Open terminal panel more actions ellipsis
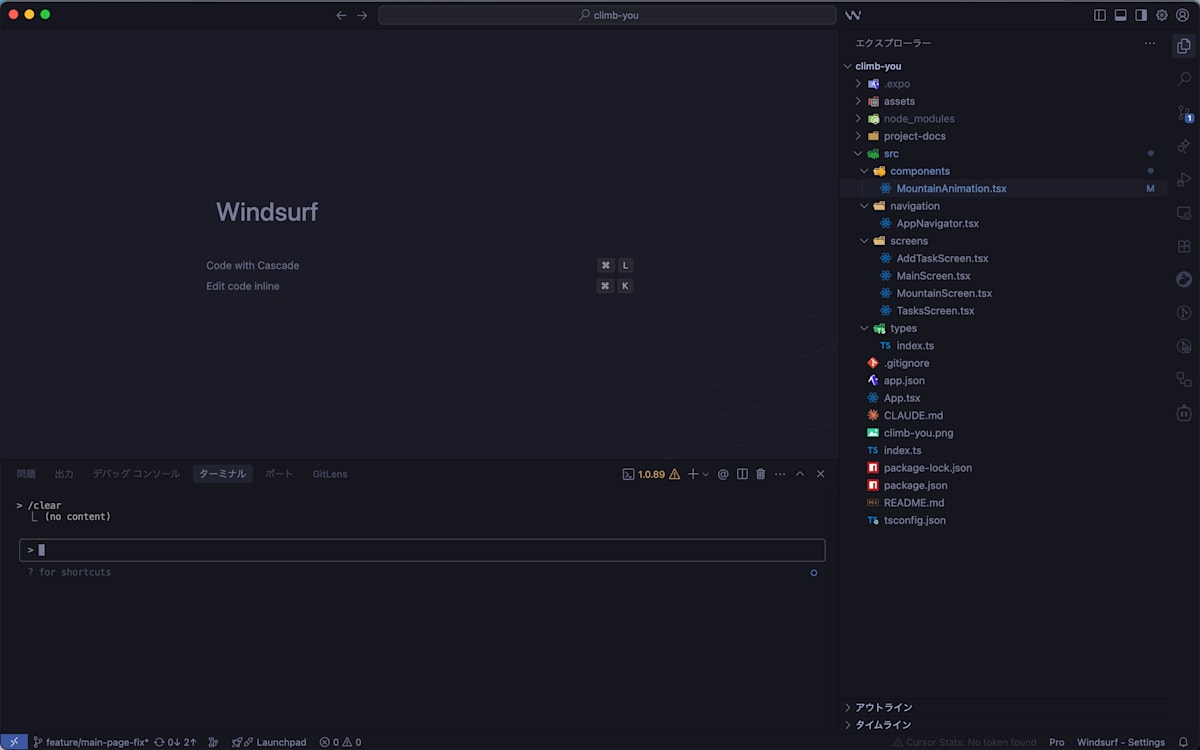1200x750 pixels. pyautogui.click(x=780, y=474)
